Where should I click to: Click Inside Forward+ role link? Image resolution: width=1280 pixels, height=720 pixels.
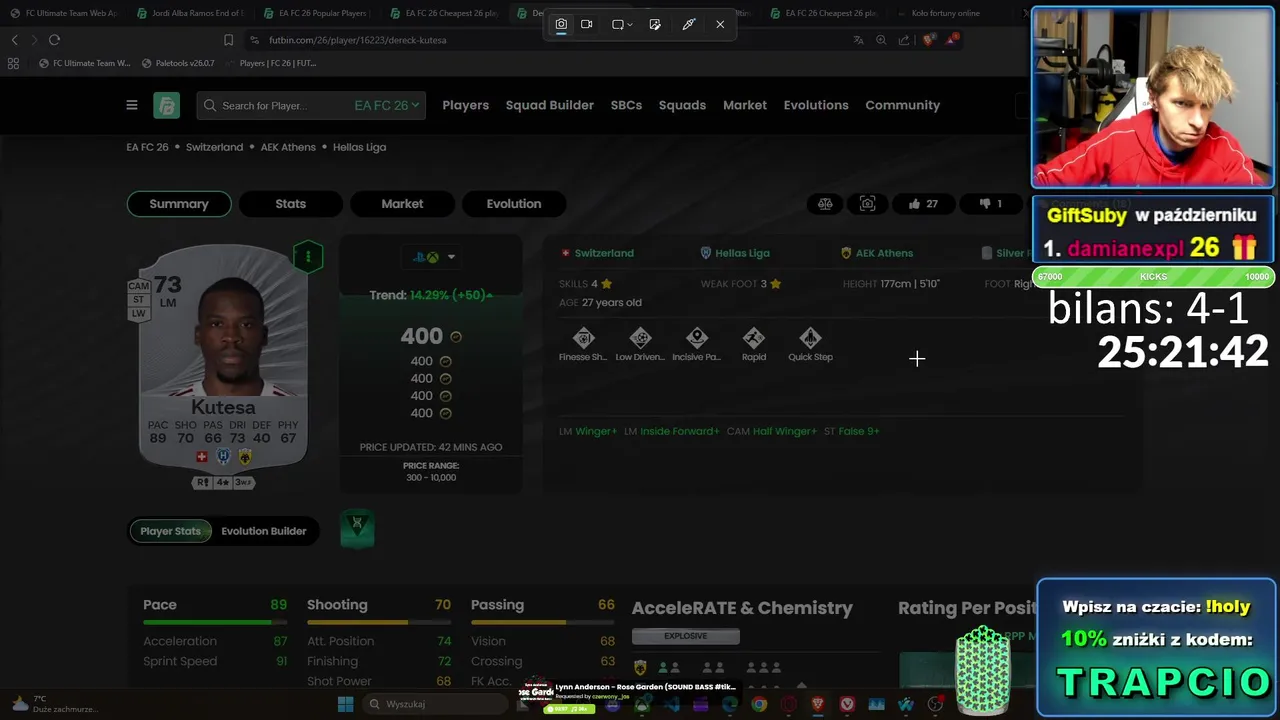pyautogui.click(x=680, y=431)
